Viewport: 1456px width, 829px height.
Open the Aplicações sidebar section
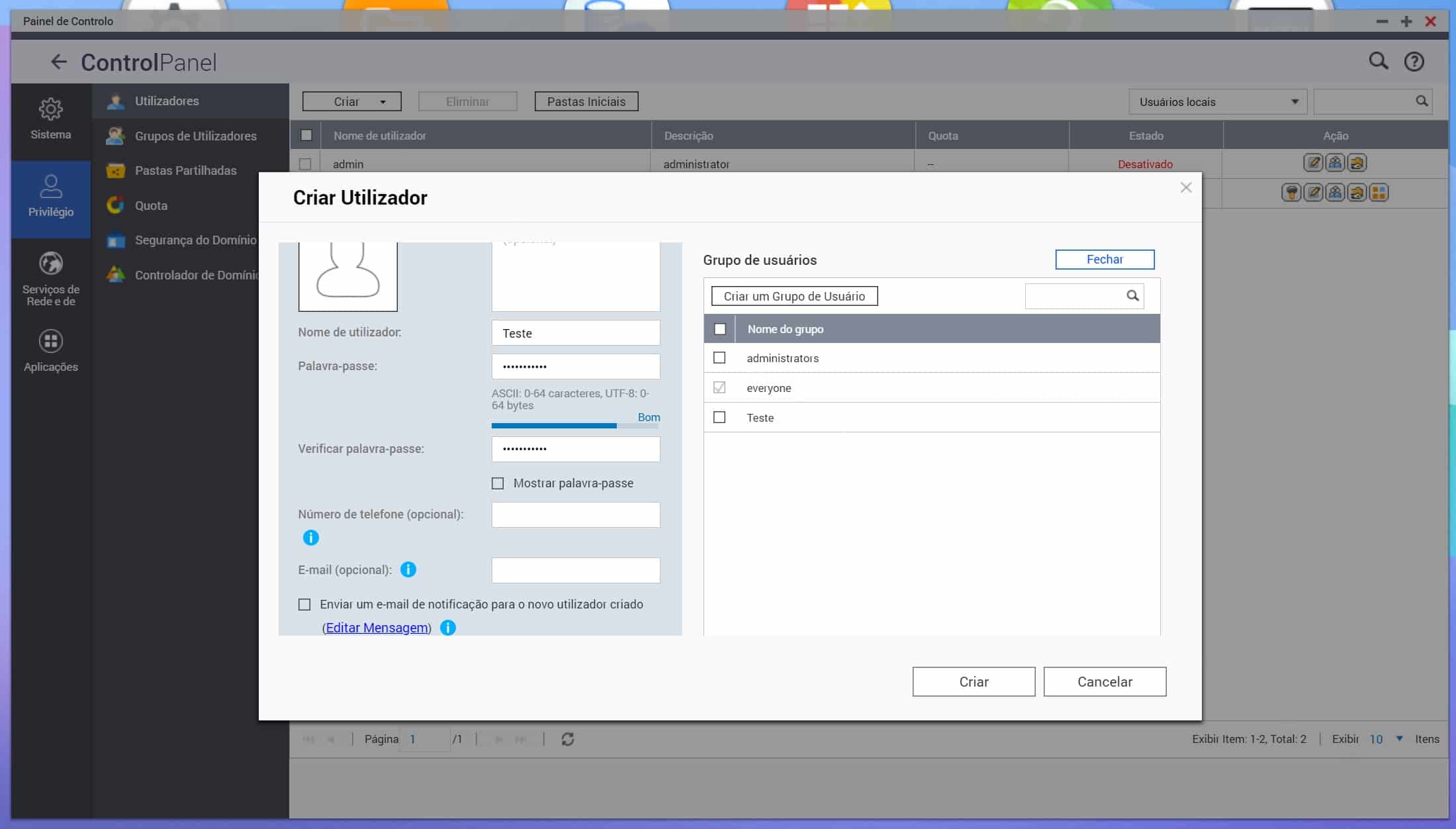point(50,351)
